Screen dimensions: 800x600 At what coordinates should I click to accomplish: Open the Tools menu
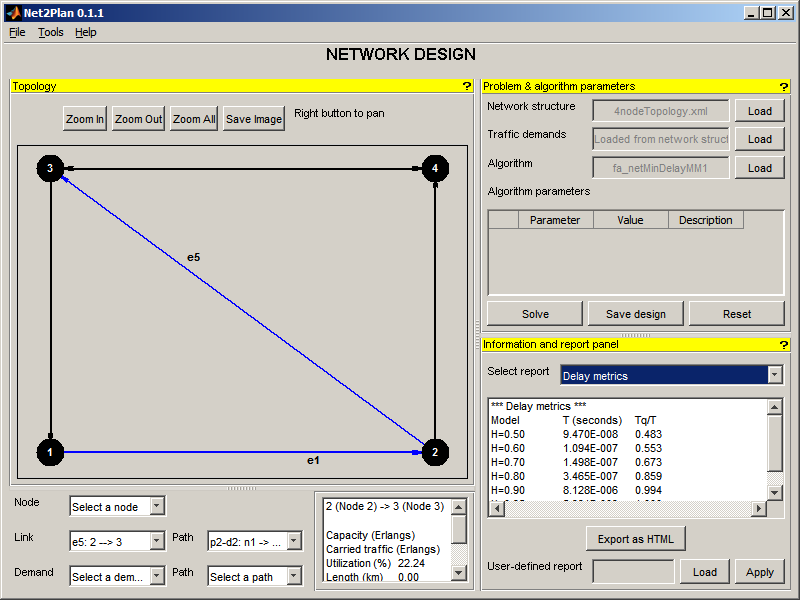tap(50, 32)
